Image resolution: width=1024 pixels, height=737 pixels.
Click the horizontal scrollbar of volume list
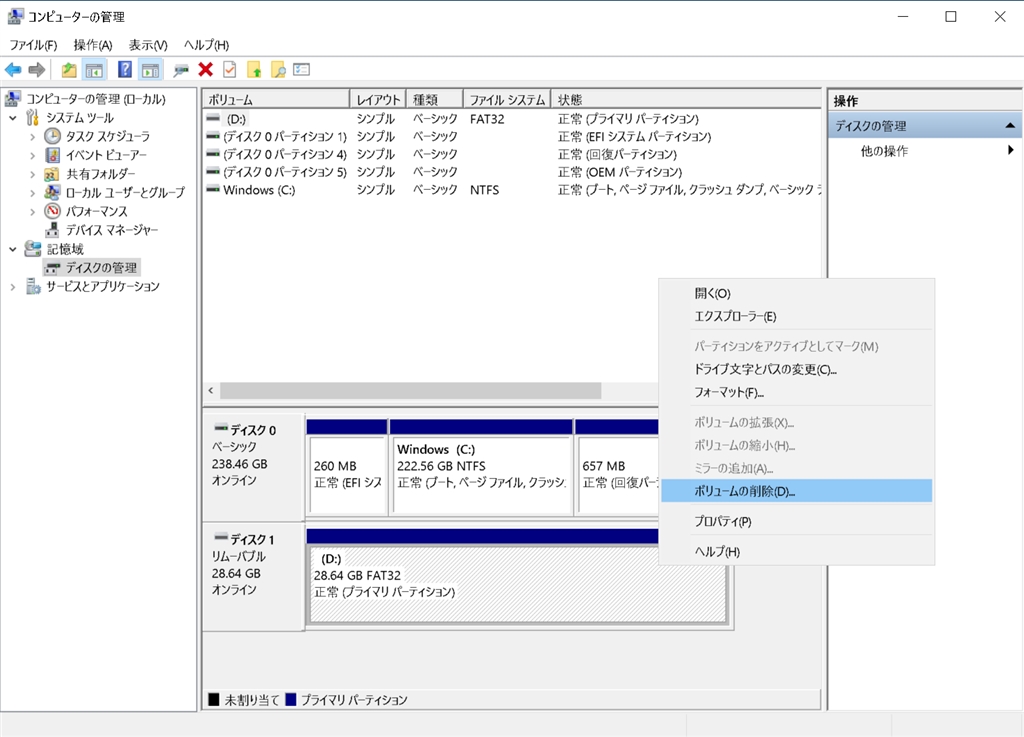click(x=410, y=391)
